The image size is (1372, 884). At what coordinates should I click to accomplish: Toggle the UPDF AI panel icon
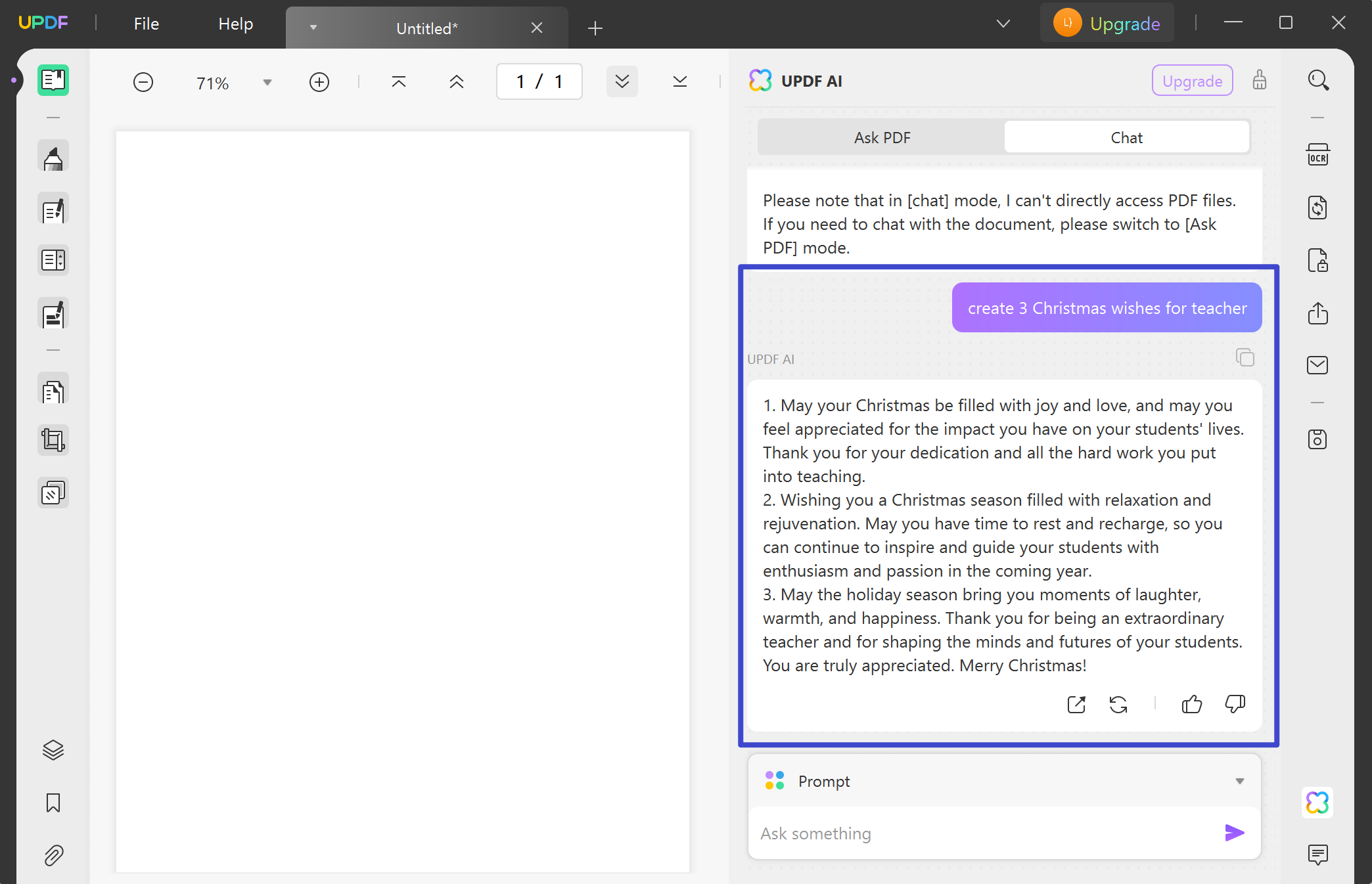[1317, 802]
